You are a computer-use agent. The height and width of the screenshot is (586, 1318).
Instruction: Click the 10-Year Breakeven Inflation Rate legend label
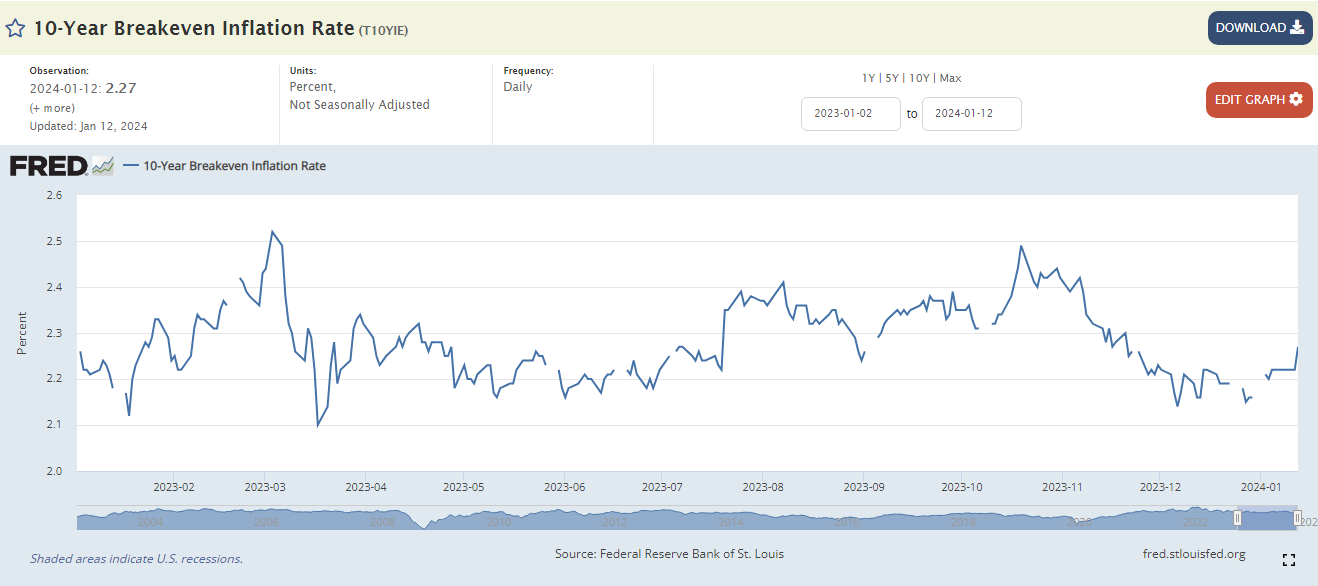click(234, 166)
